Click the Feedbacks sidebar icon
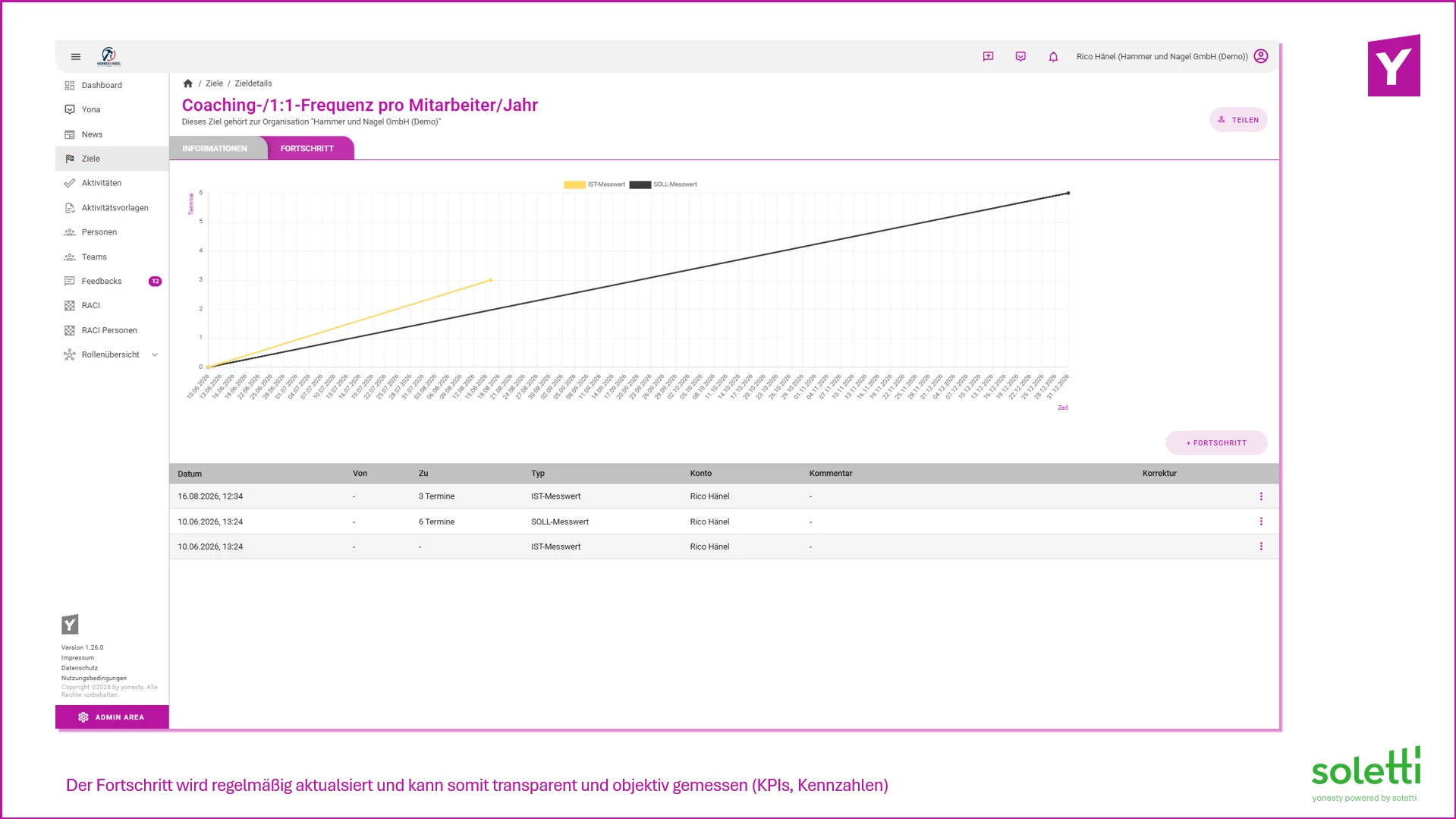The image size is (1456, 819). click(70, 281)
